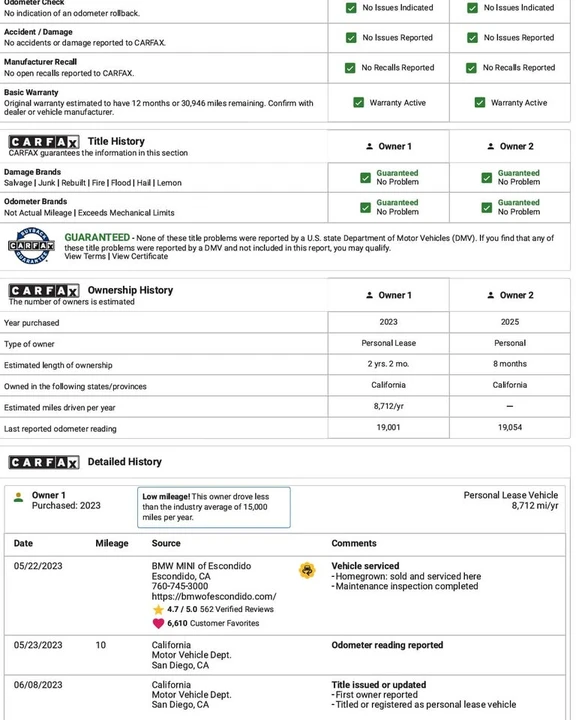The width and height of the screenshot is (576, 720).
Task: Click the CARFAX logo beside Ownership History
Action: pos(44,291)
